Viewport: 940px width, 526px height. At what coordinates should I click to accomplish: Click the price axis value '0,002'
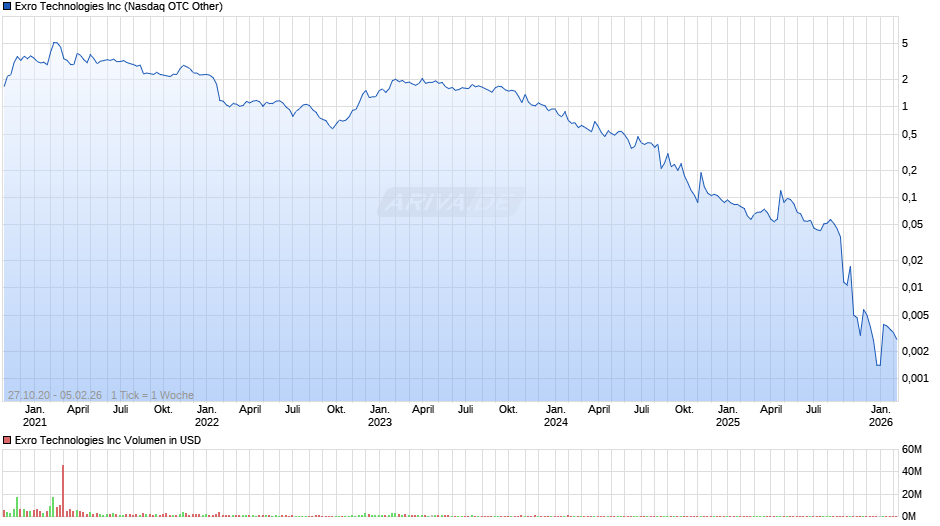tap(915, 351)
